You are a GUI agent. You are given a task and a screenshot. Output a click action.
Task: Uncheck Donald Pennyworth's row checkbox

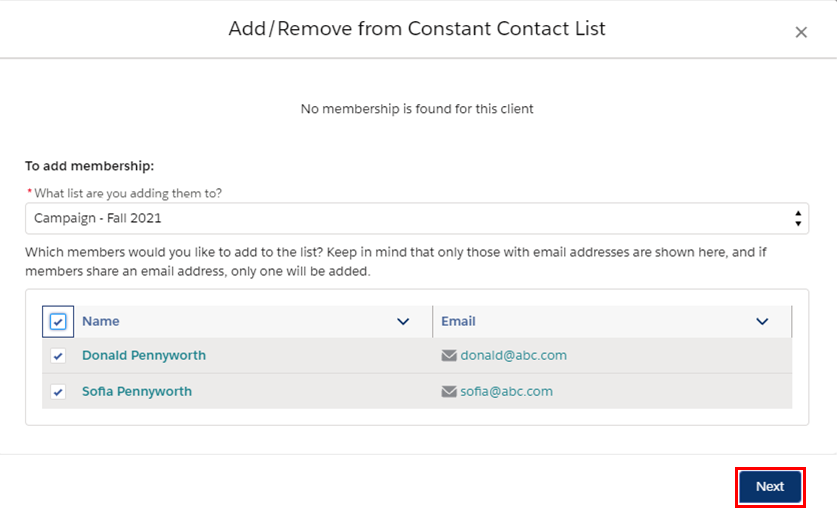point(58,356)
